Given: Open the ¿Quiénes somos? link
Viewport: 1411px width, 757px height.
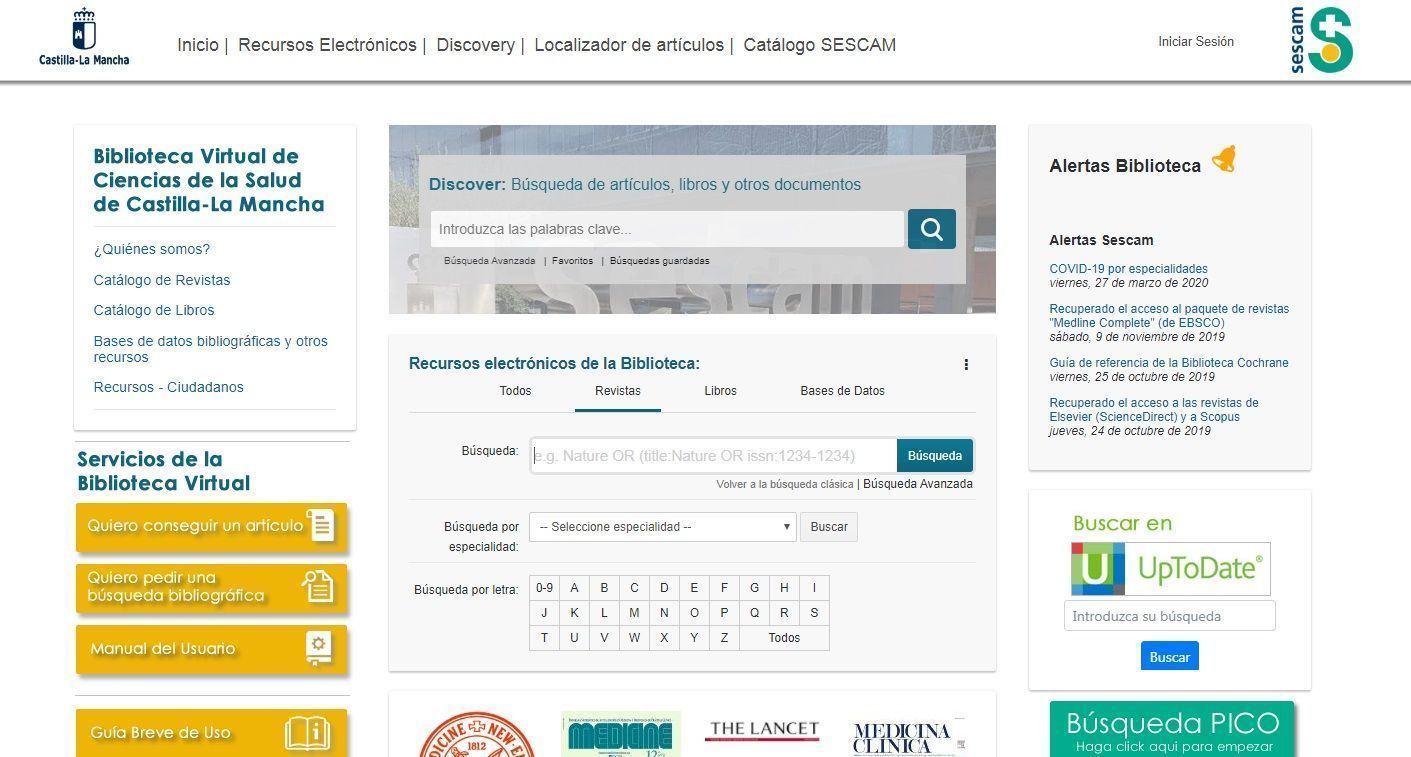Looking at the screenshot, I should (x=152, y=249).
